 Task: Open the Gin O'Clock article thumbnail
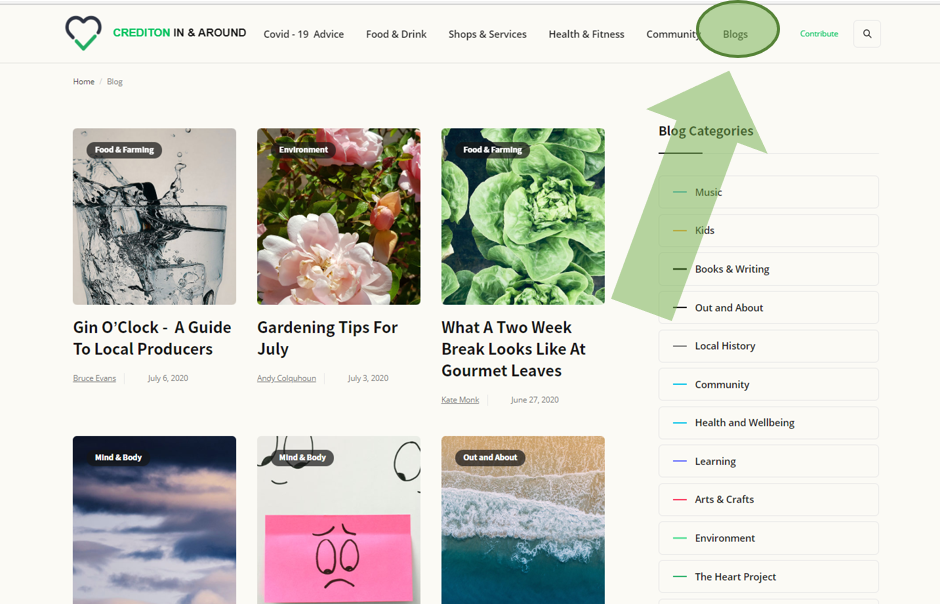(154, 216)
